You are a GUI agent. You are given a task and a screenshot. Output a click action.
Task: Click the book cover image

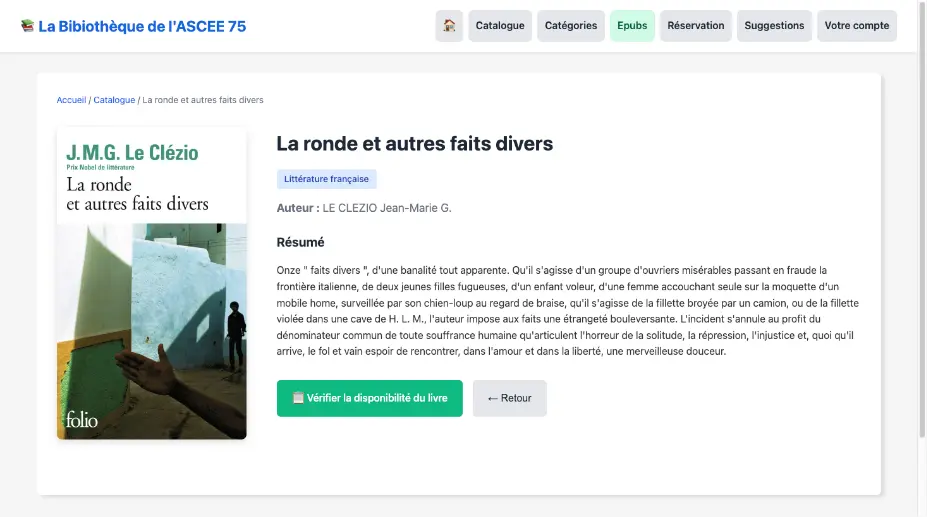click(x=151, y=283)
